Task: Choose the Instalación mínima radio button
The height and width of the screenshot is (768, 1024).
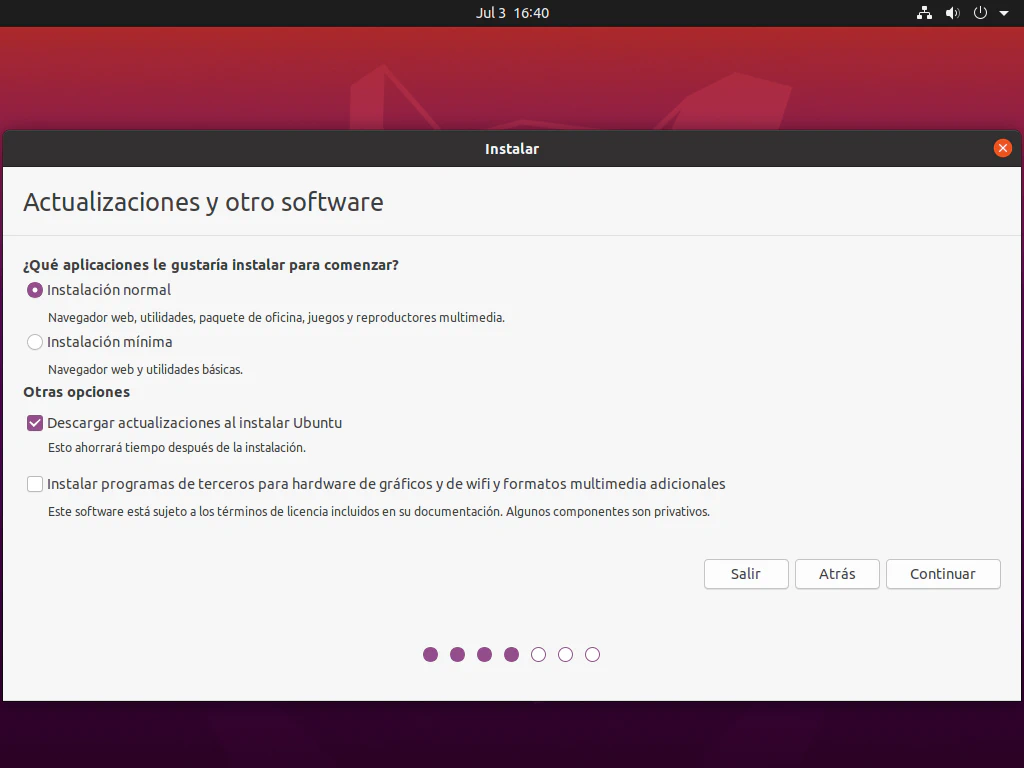Action: 35,342
